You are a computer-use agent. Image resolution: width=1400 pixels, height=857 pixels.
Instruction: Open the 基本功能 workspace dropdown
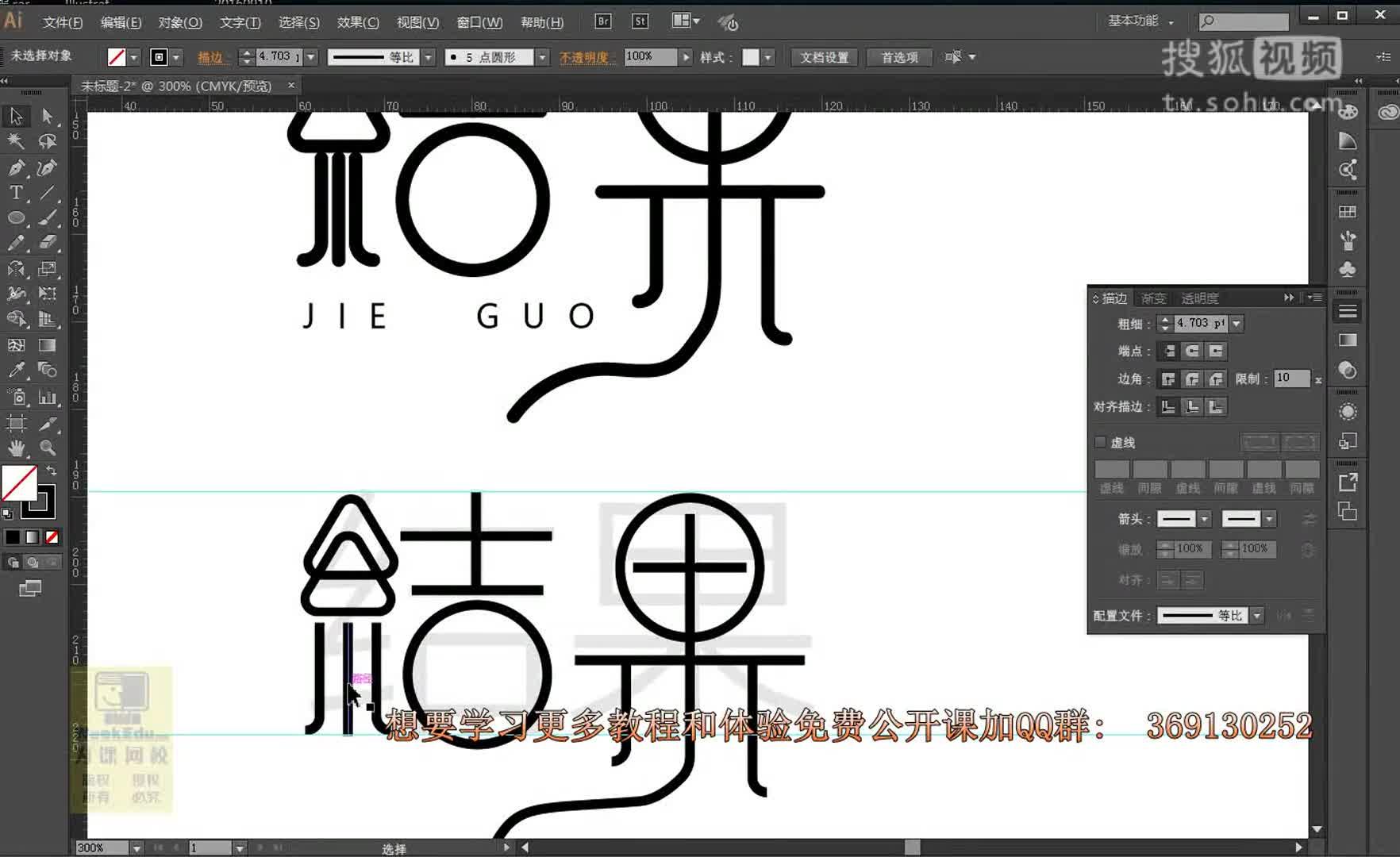click(1140, 21)
